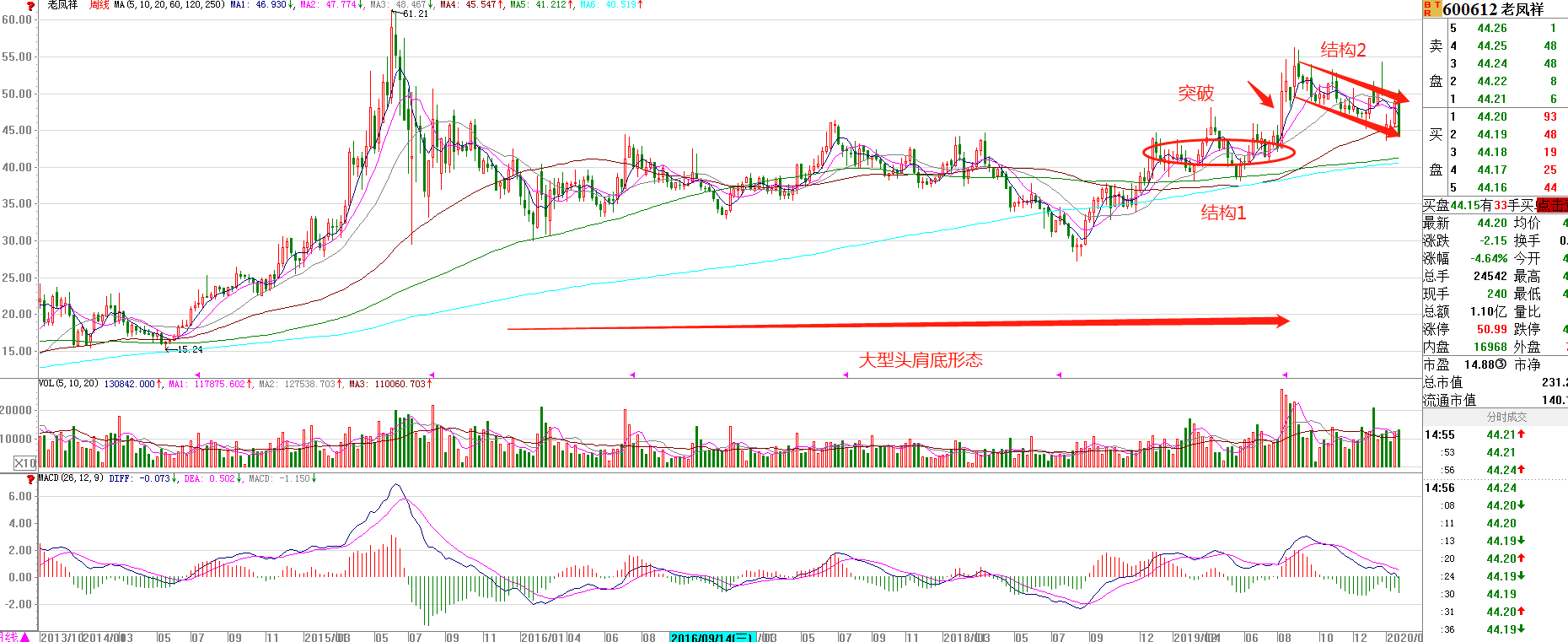Click the red highlighted button after the 买盘44.15 message
1568x642 pixels.
[x=1551, y=205]
